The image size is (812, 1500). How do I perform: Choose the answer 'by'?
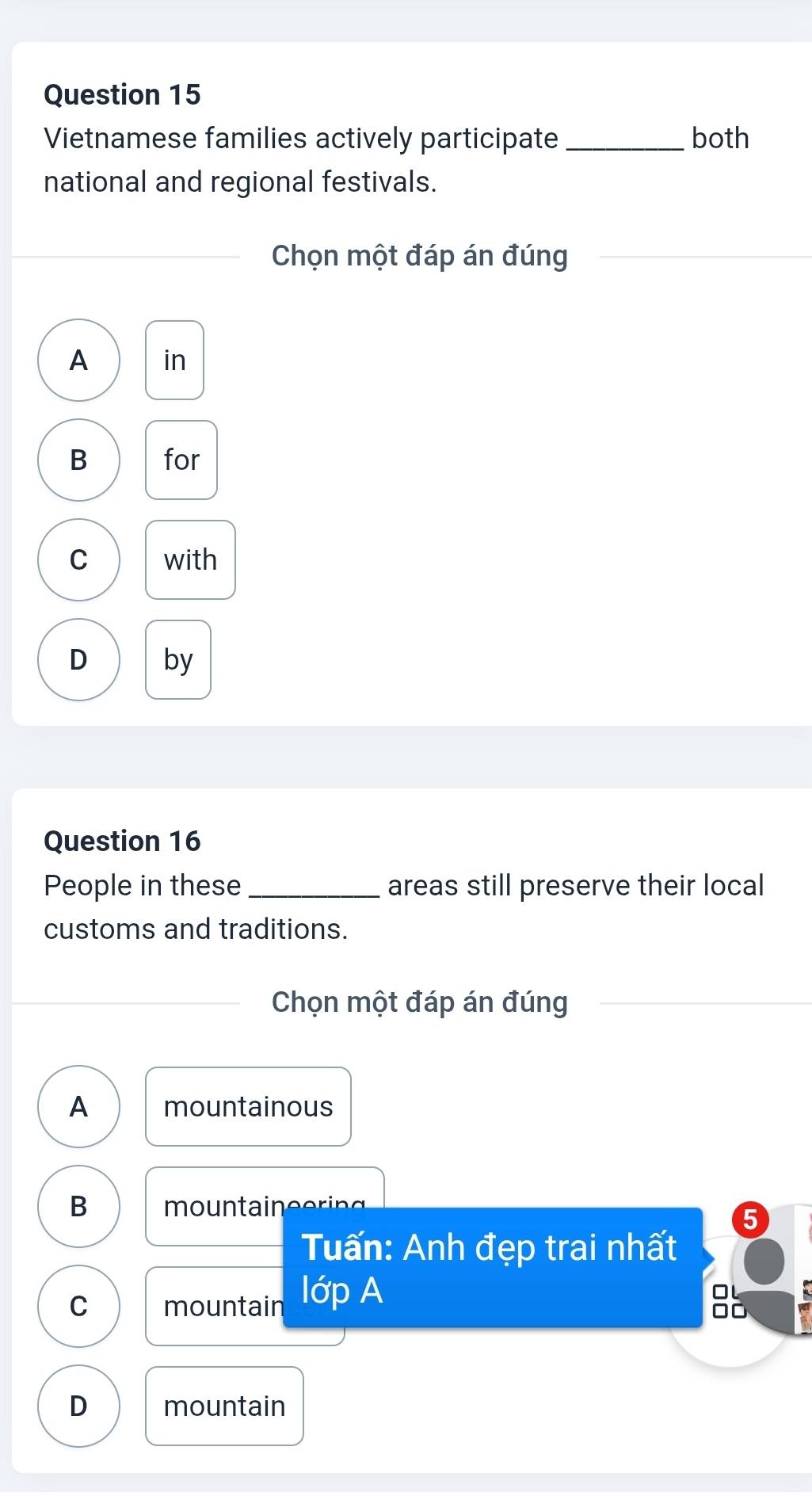tap(178, 659)
